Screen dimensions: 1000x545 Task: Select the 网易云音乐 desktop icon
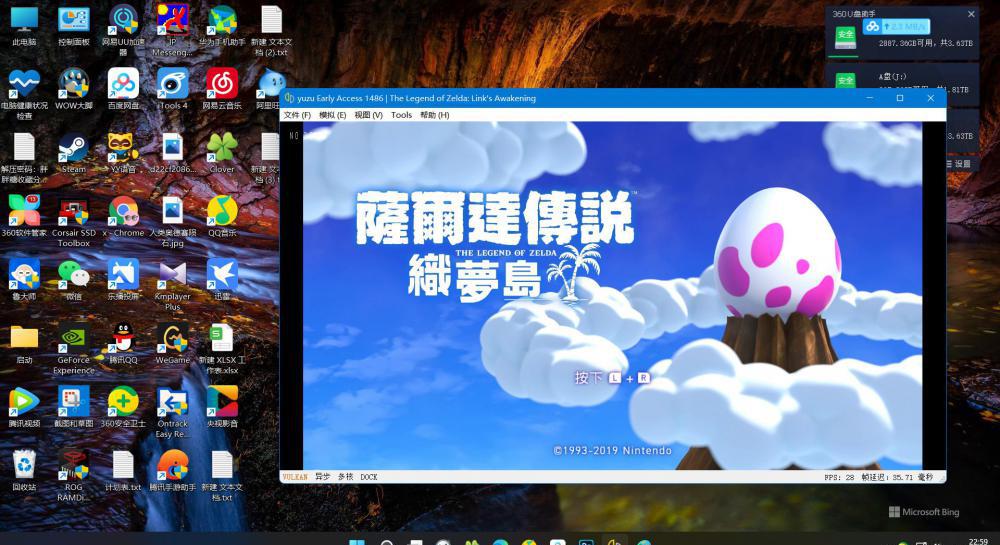point(222,89)
